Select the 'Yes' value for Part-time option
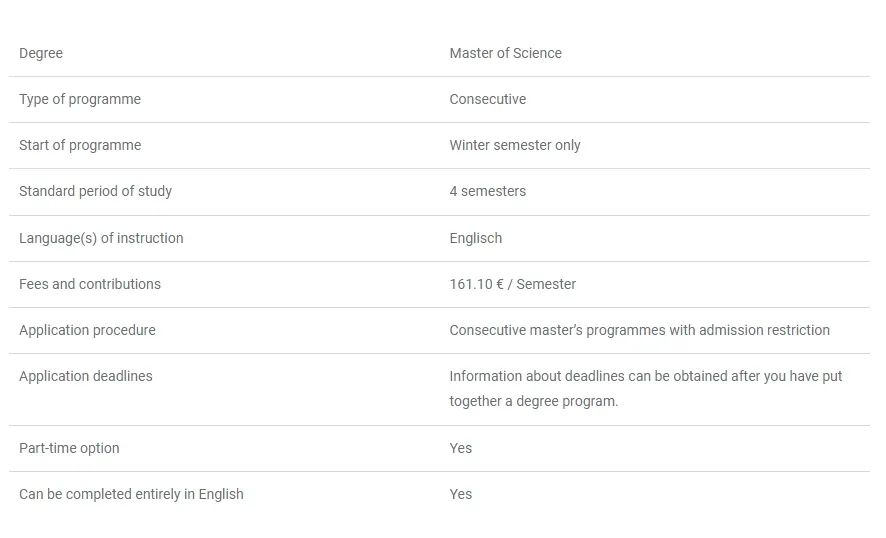The height and width of the screenshot is (538, 886). click(x=461, y=448)
